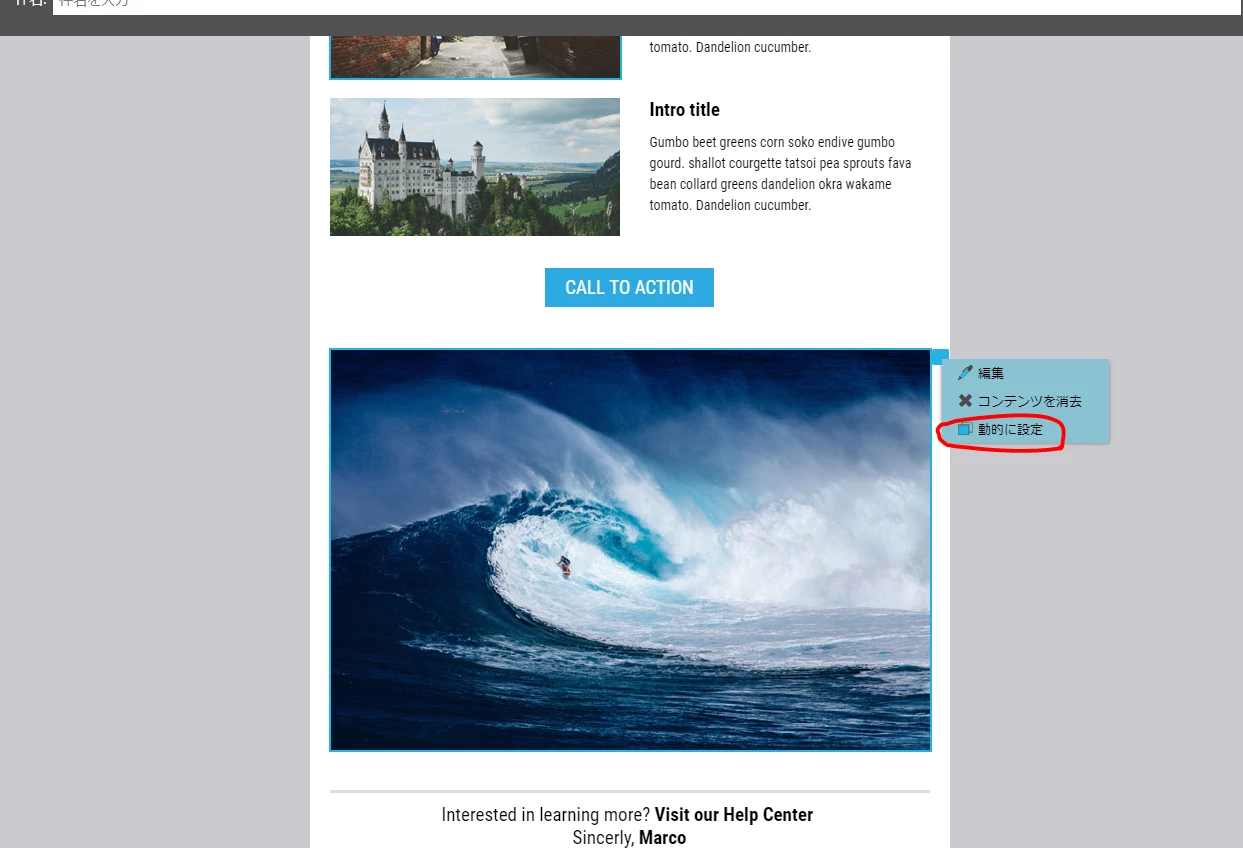Select the castle image block
1243x848 pixels.
coord(475,167)
